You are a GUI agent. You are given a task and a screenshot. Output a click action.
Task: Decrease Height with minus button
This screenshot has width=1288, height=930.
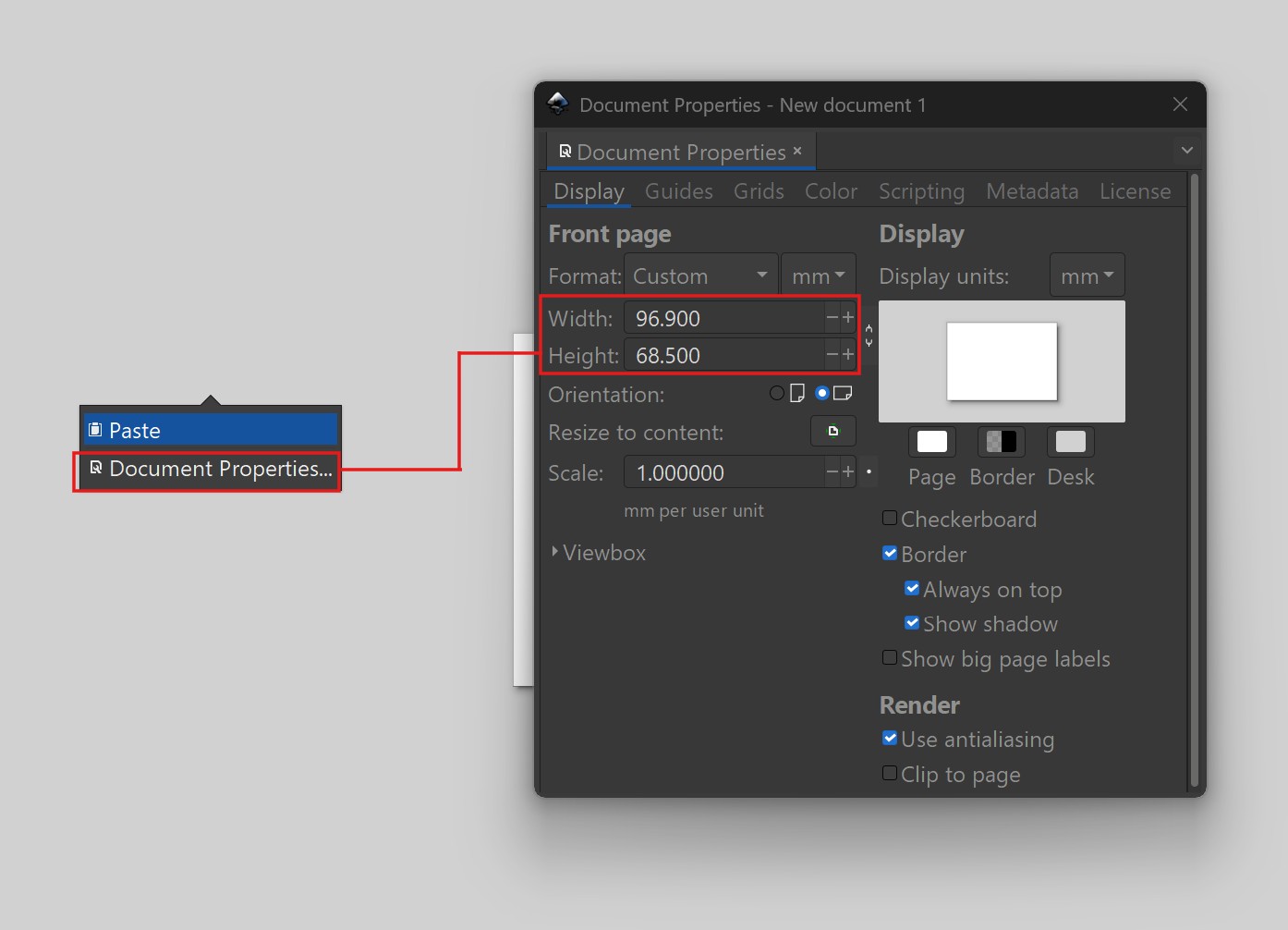point(832,355)
